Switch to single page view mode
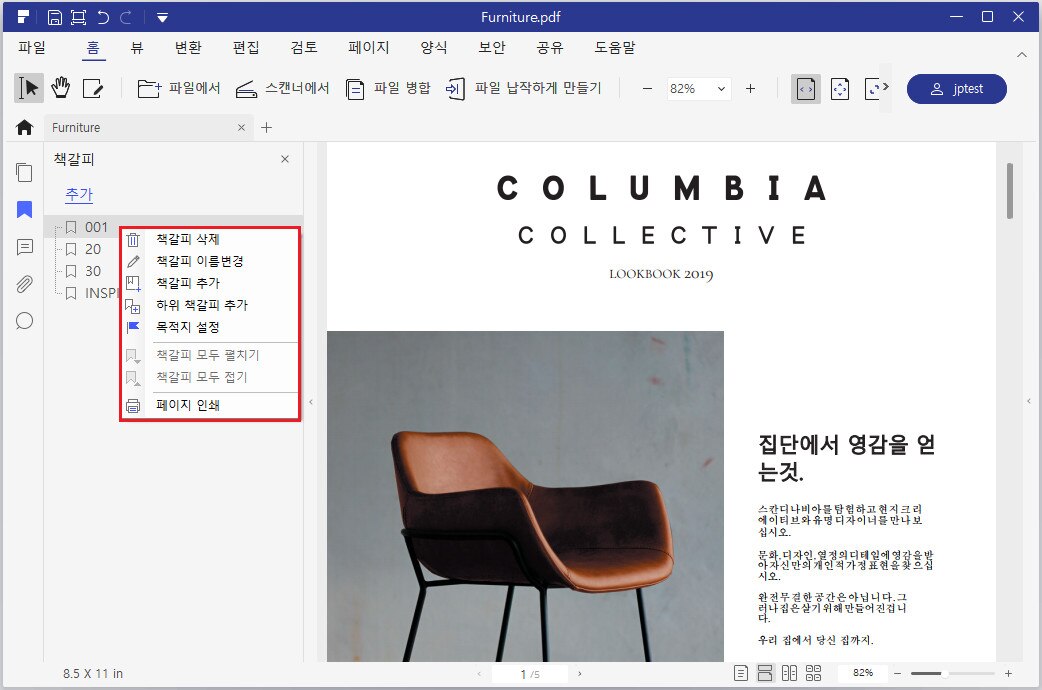Viewport: 1042px width, 690px height. pyautogui.click(x=741, y=673)
